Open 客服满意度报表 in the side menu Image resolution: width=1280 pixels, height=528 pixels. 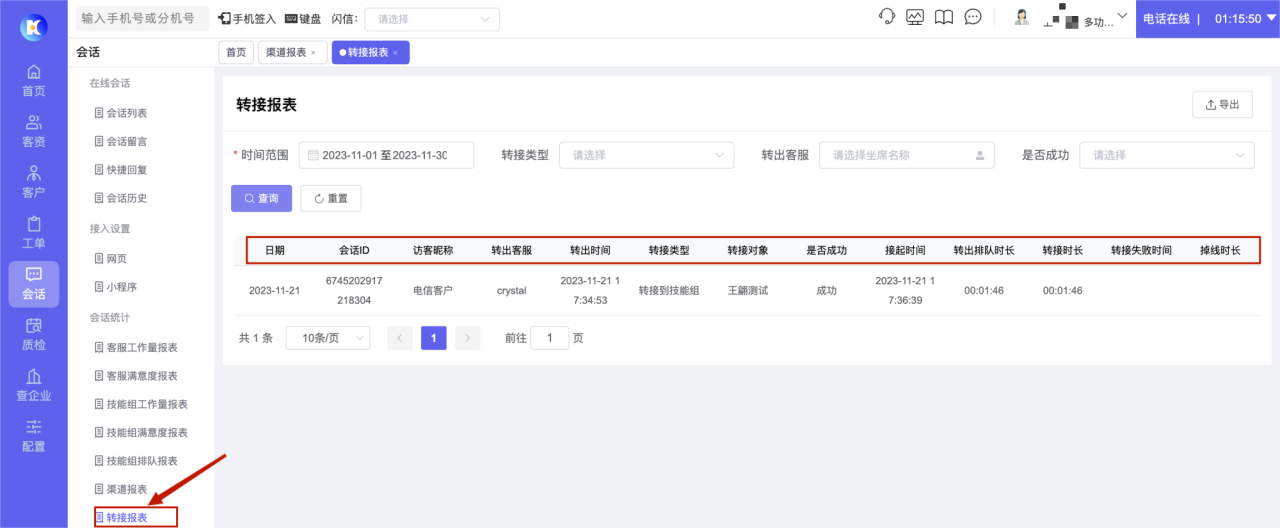point(136,375)
